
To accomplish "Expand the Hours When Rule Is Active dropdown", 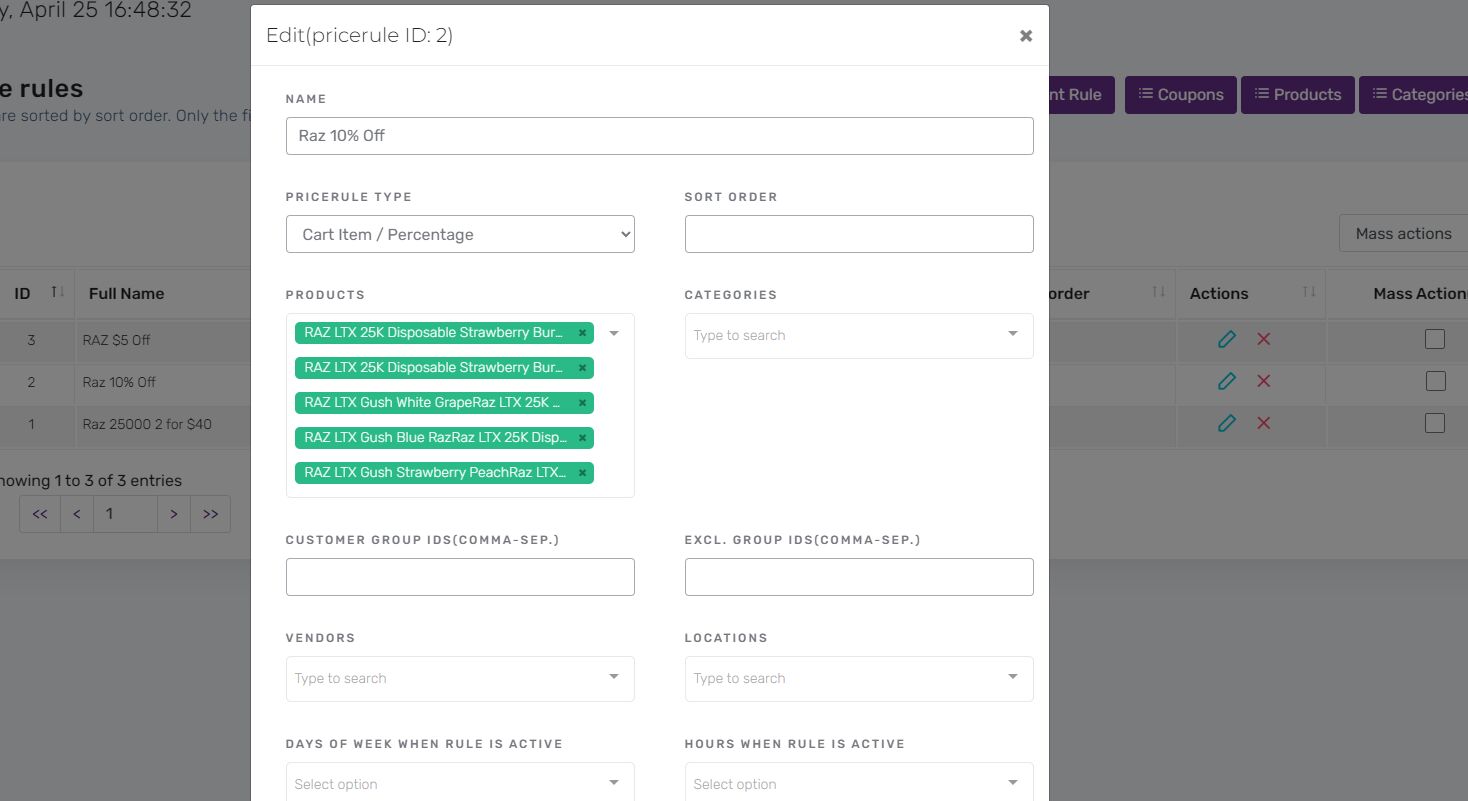I will (x=859, y=782).
